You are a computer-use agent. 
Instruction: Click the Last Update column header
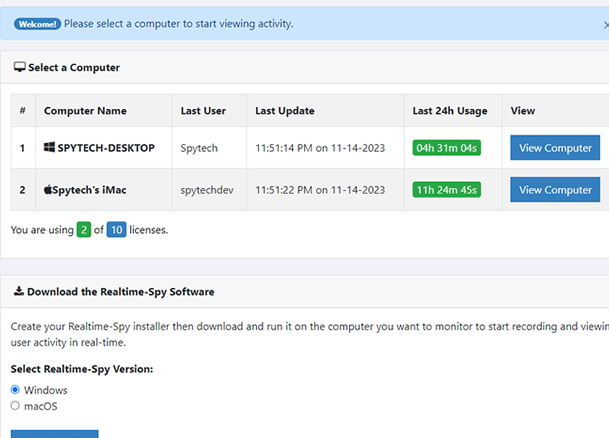pos(285,111)
